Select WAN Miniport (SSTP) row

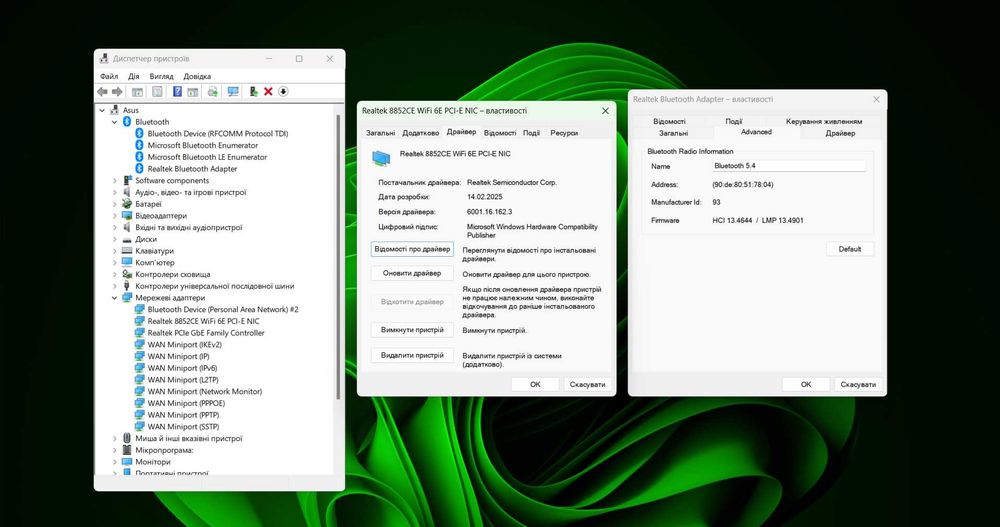(183, 427)
